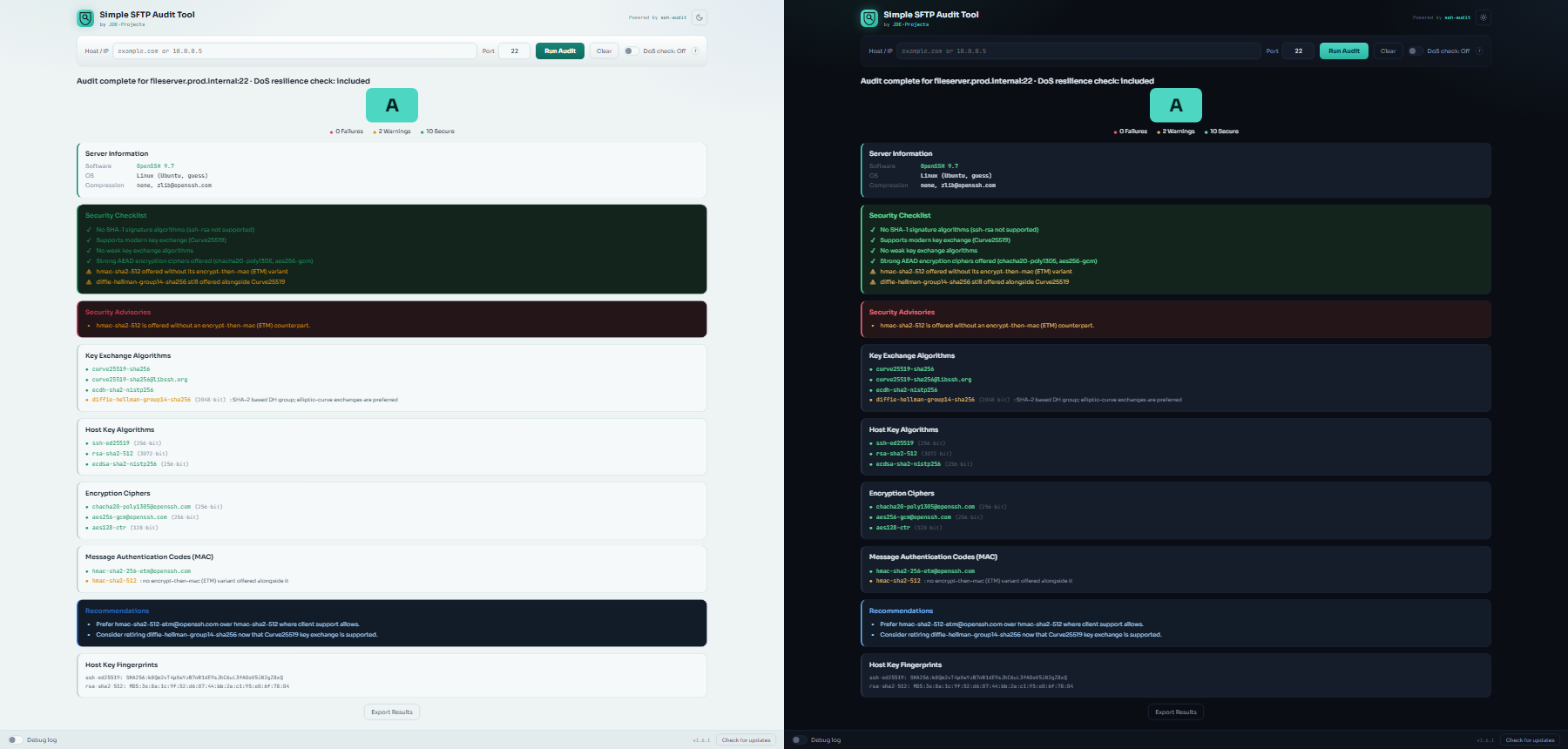This screenshot has height=749, width=1568.
Task: Toggle DoS check switch in light window
Action: coord(632,51)
